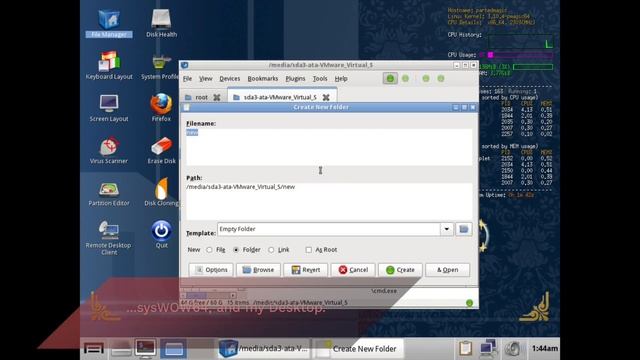This screenshot has height=360, width=640.
Task: Close the sda3-ata-VMware_Virtual_S tab via its X
Action: (326, 97)
